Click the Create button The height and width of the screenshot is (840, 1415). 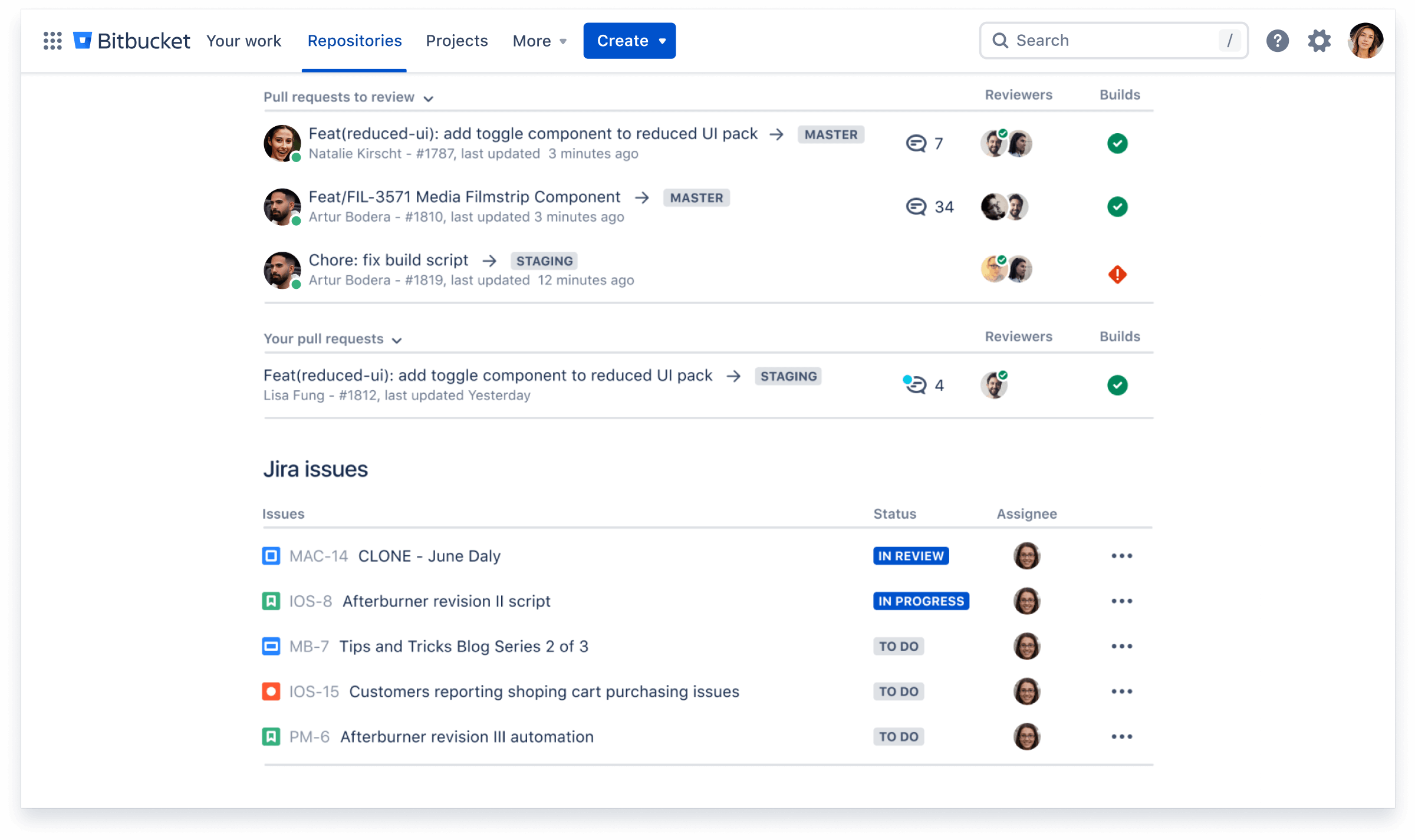[629, 41]
